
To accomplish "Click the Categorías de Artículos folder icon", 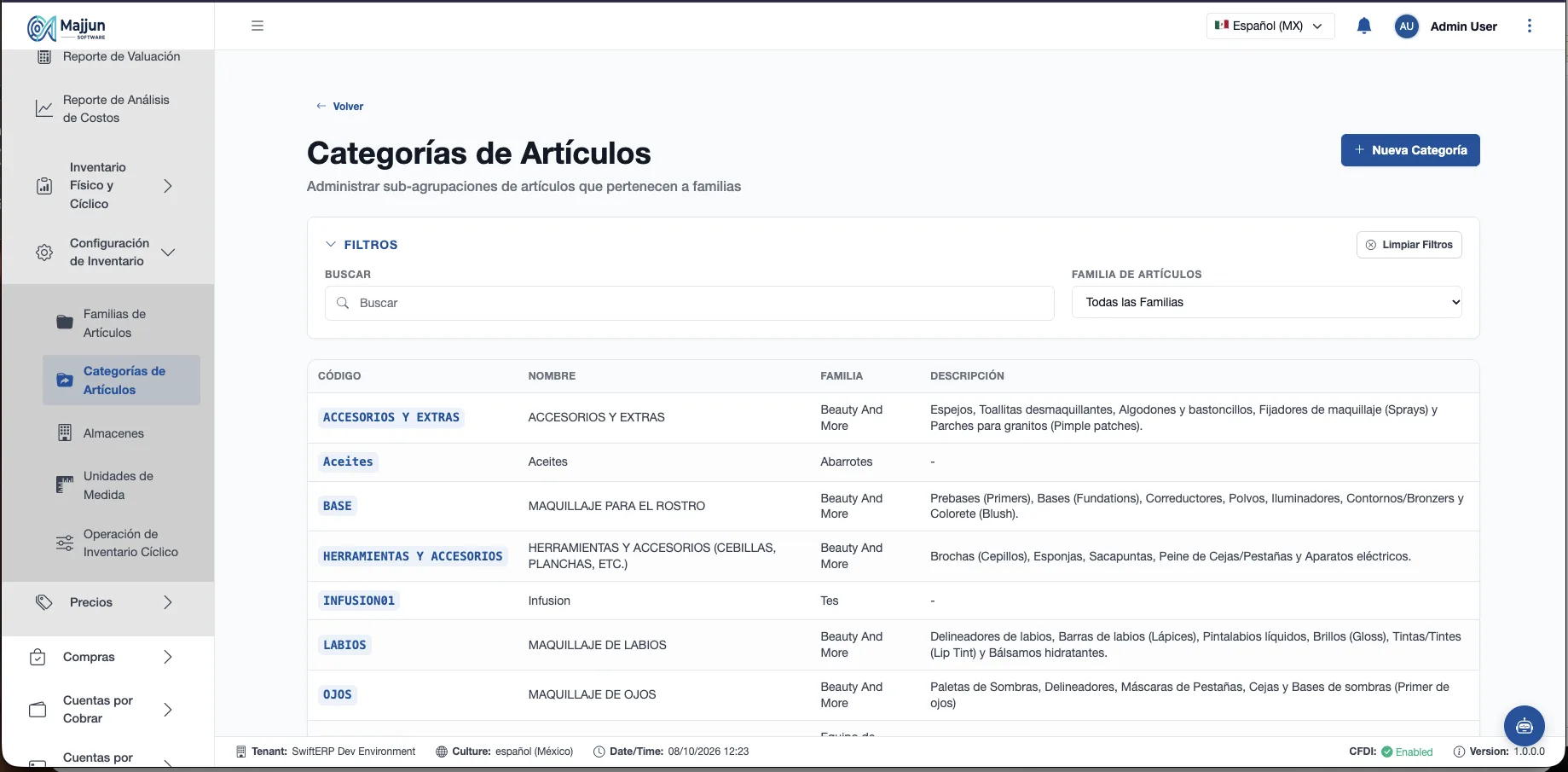I will tap(65, 380).
